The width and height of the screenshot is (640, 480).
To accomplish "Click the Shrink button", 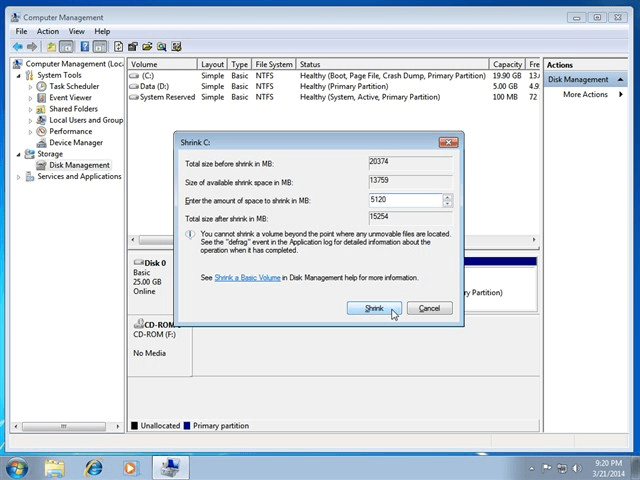I will pos(374,308).
